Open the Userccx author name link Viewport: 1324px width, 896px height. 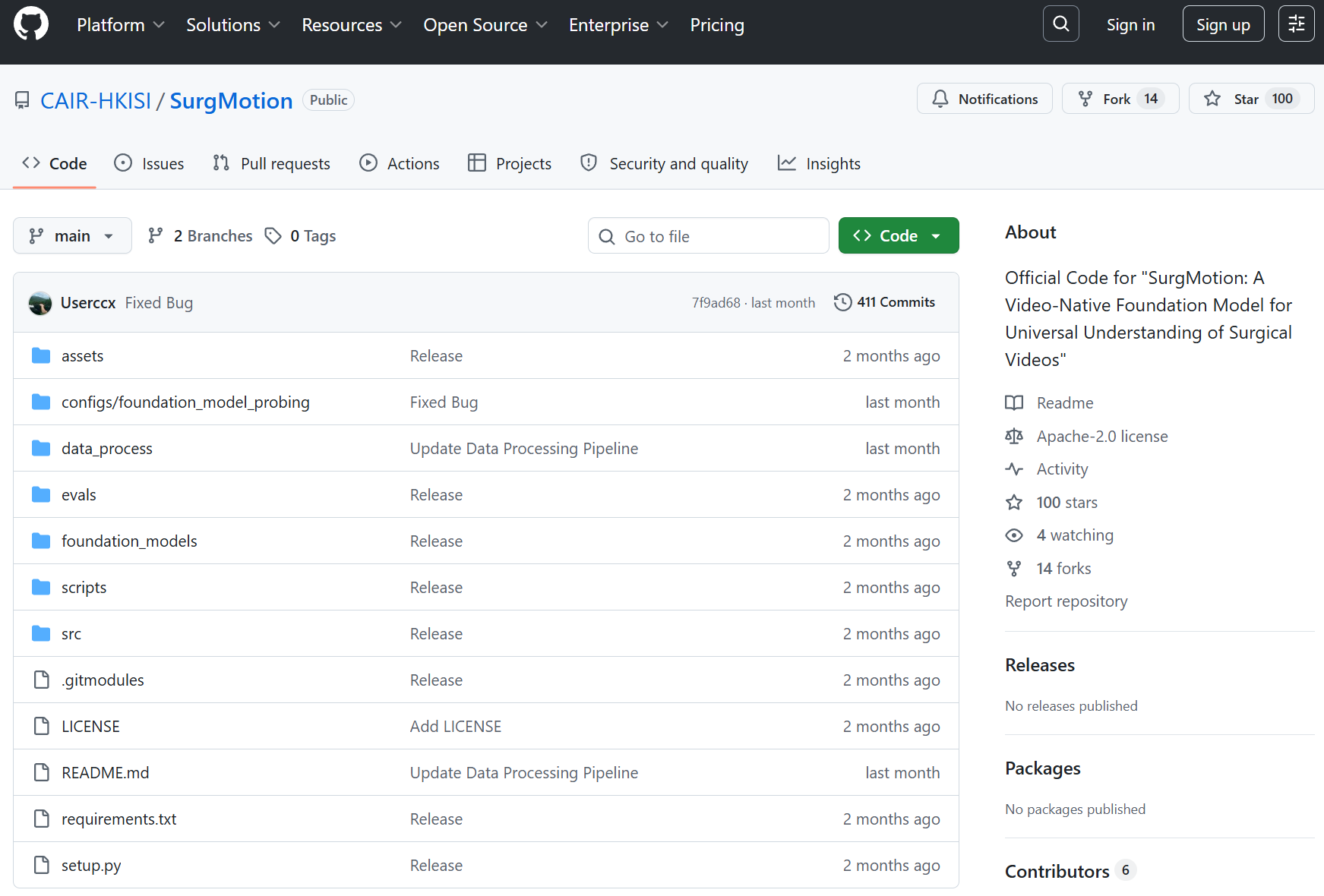88,303
